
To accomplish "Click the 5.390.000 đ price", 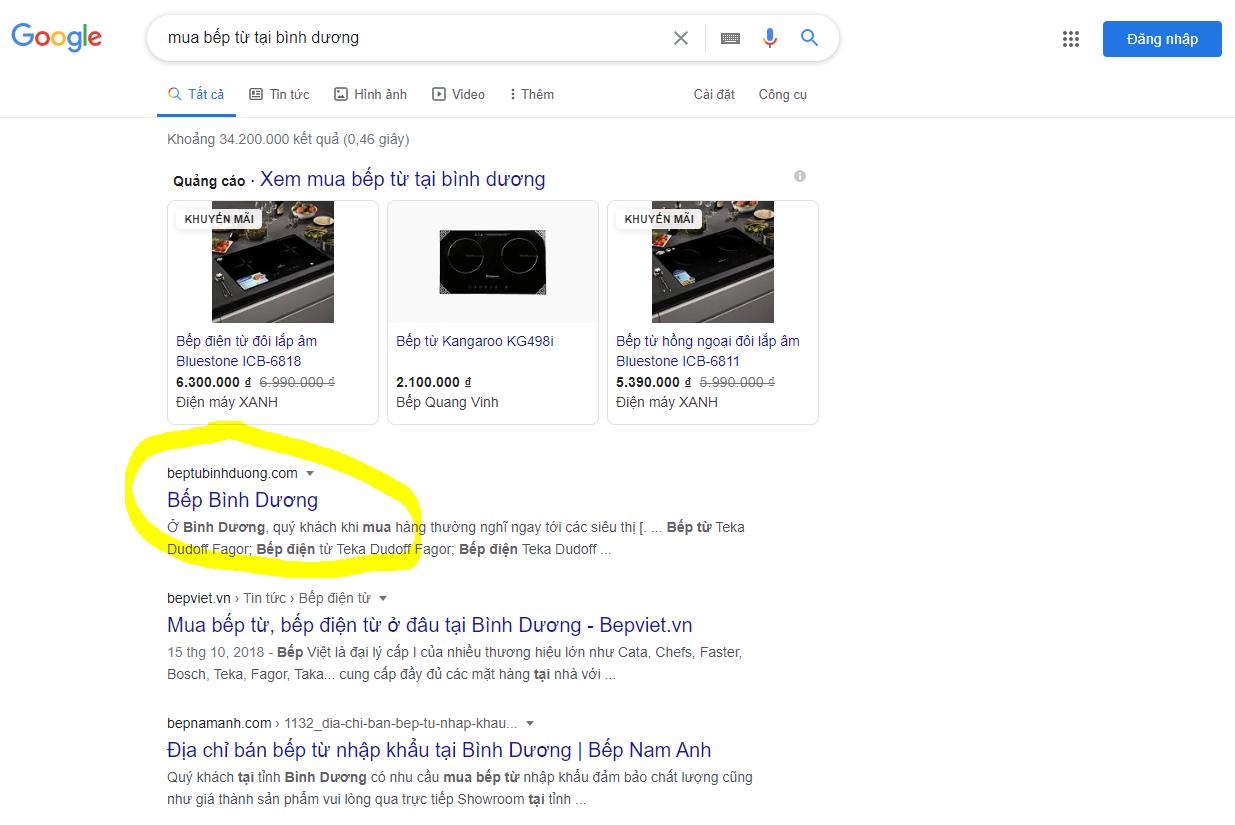I will click(x=654, y=382).
